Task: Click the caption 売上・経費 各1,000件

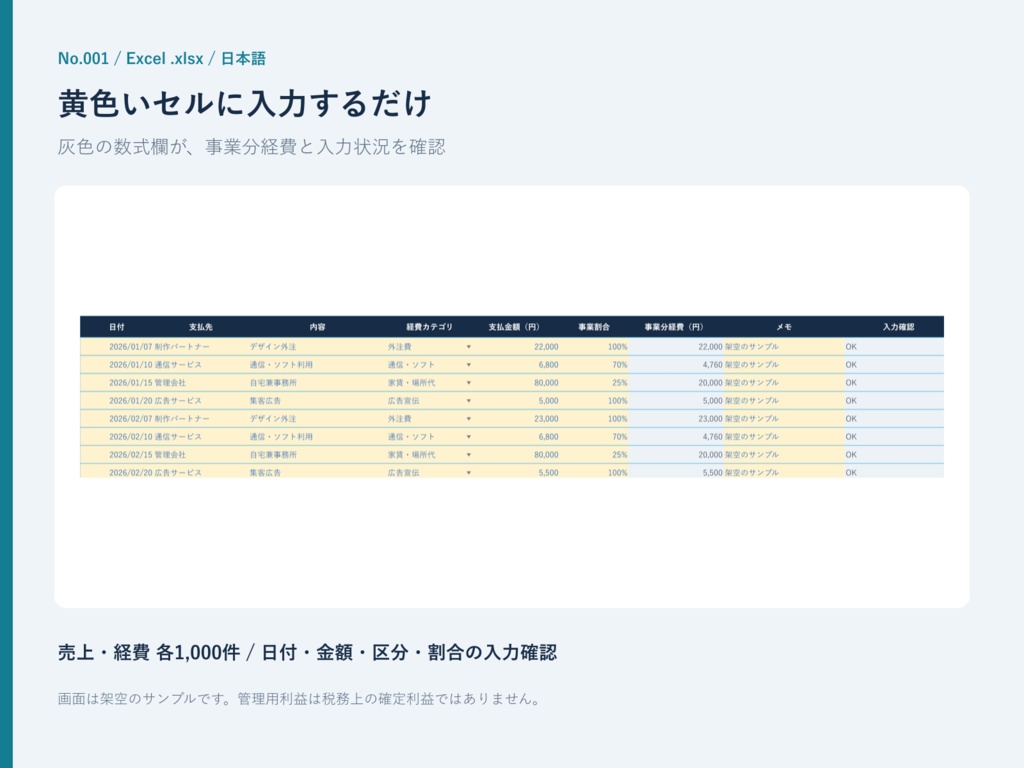Action: coord(149,652)
